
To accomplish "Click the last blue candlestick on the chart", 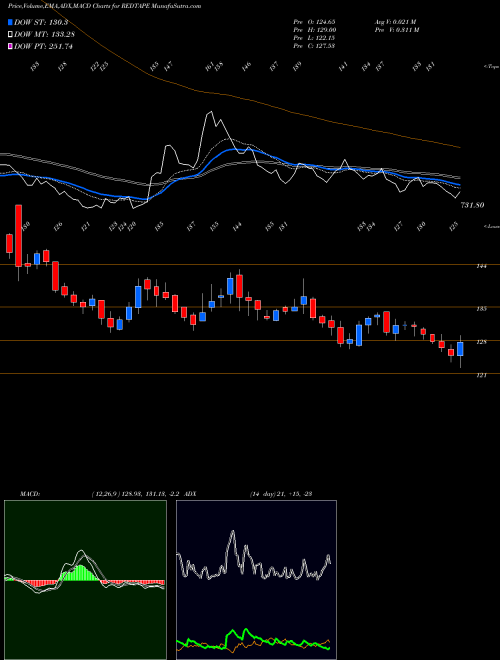I will (x=460, y=349).
